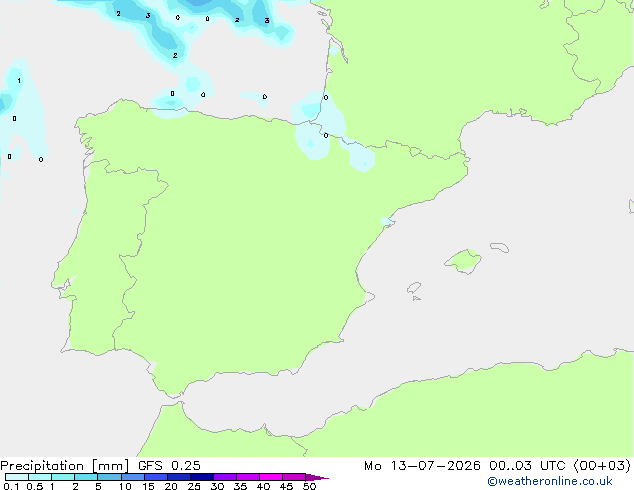Click the legend label '25'

click(194, 486)
